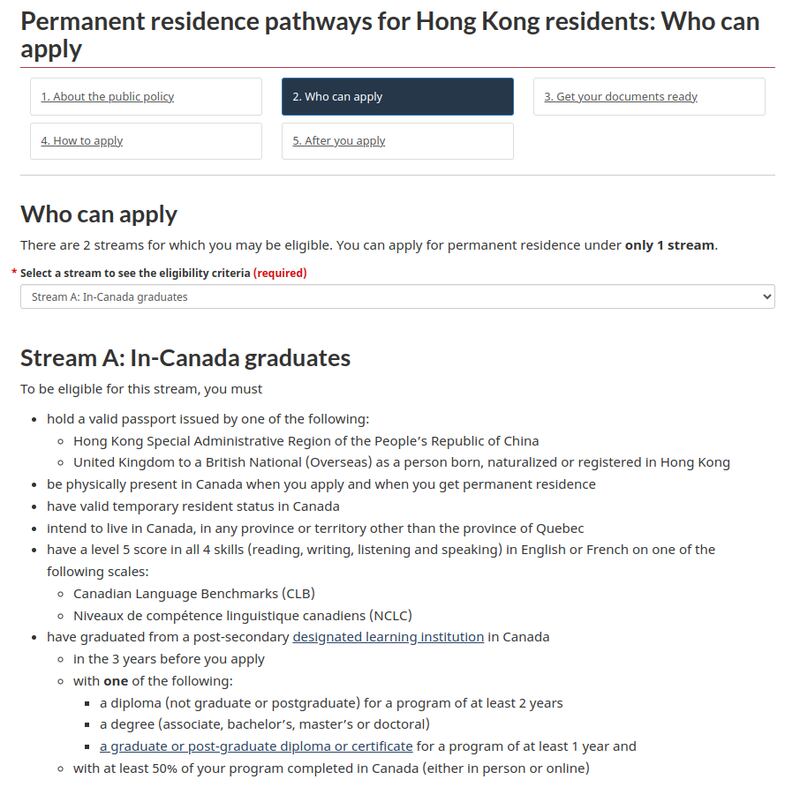Navigate to "5. After you apply"
This screenshot has height=787, width=800.
(x=339, y=141)
